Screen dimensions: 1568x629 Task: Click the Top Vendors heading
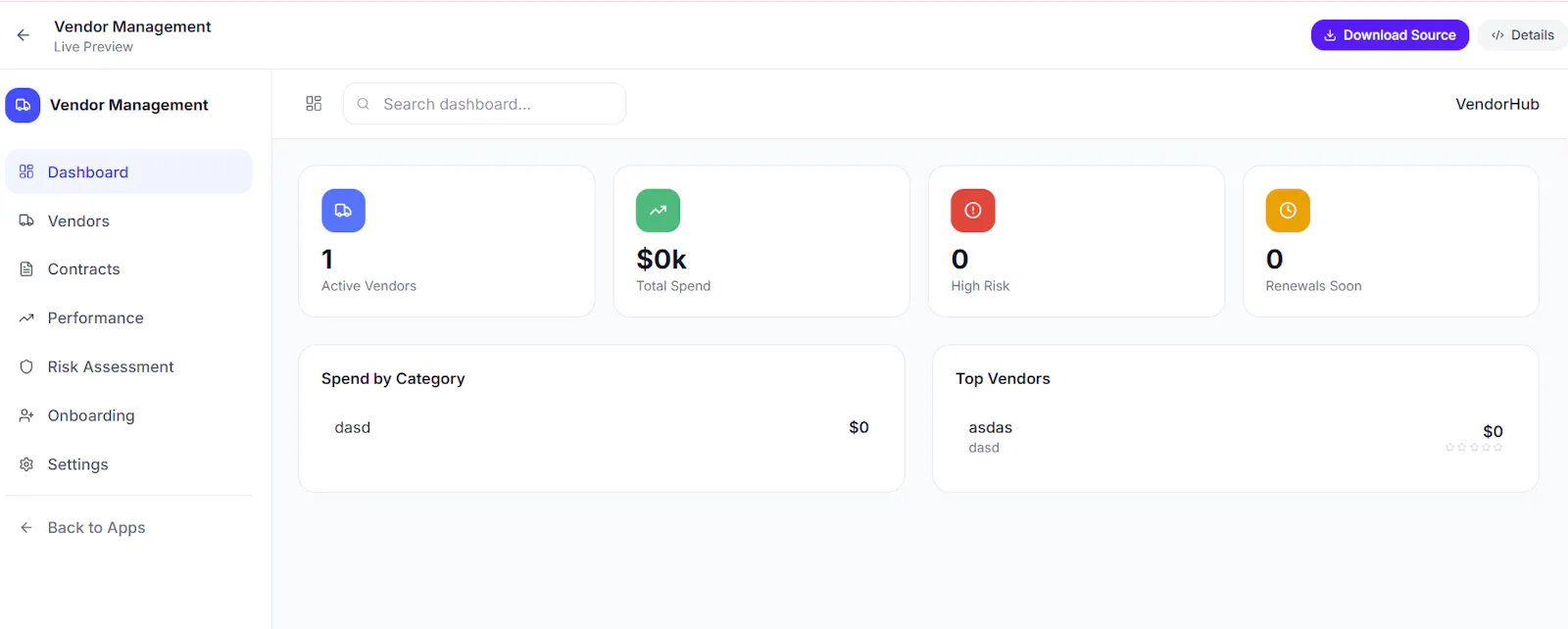click(1003, 378)
